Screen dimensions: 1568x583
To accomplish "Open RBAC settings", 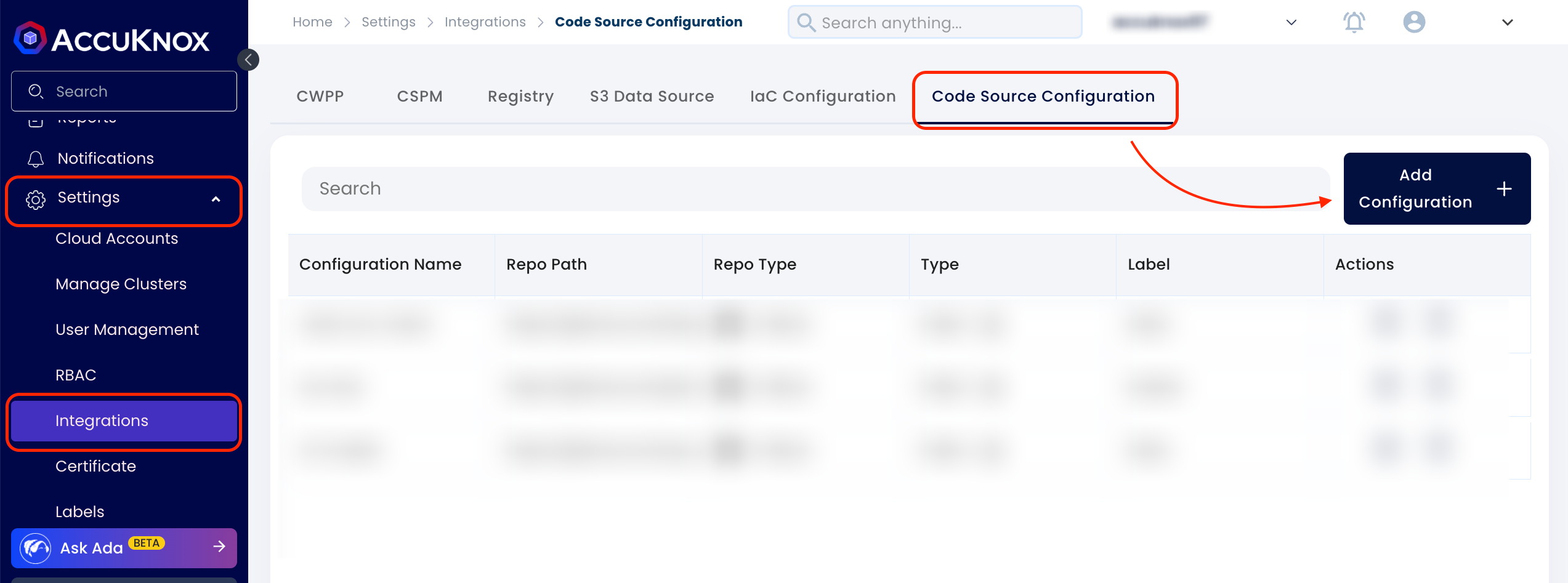I will pyautogui.click(x=76, y=376).
